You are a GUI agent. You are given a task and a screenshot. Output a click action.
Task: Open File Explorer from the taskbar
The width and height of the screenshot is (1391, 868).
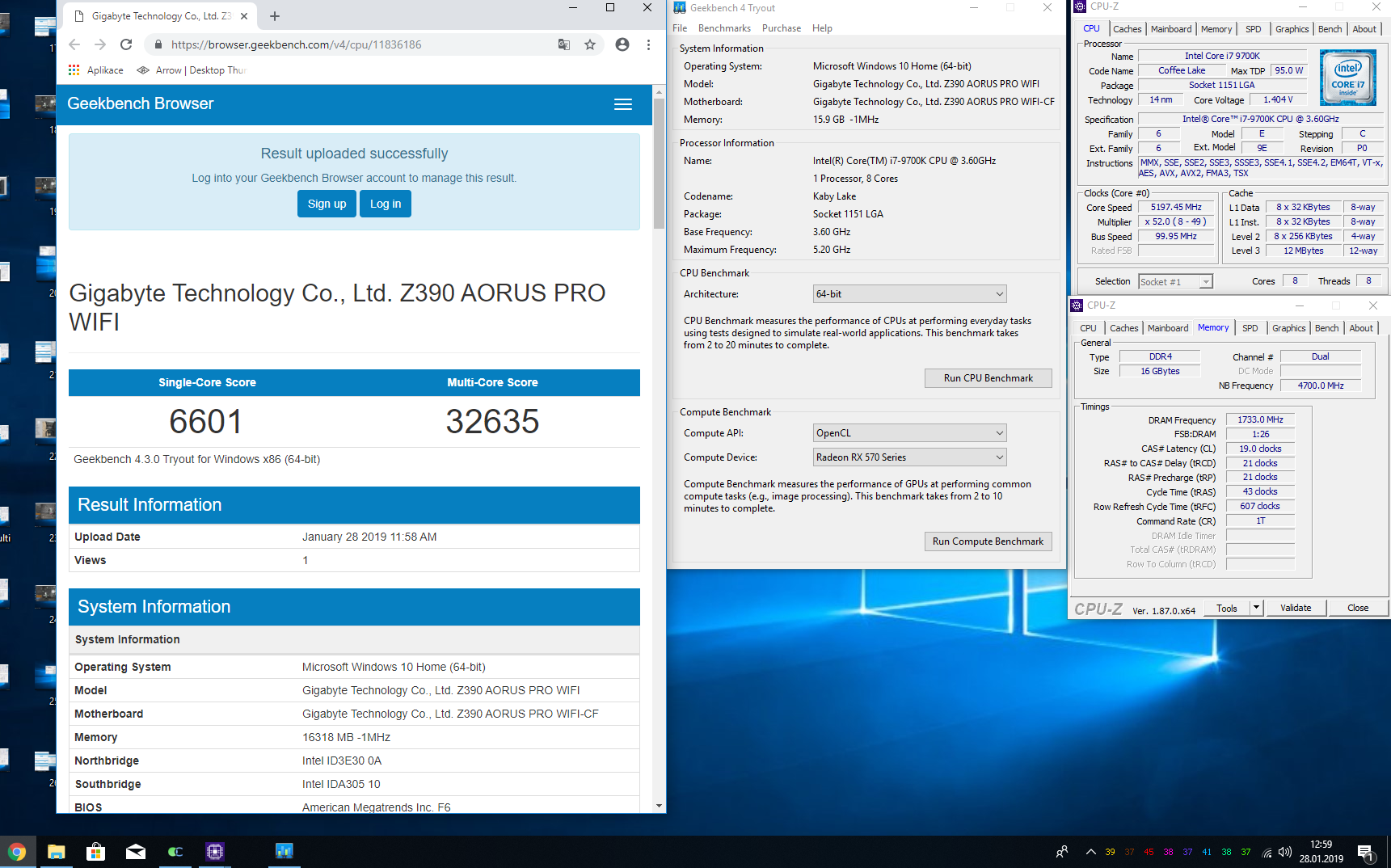tap(56, 851)
